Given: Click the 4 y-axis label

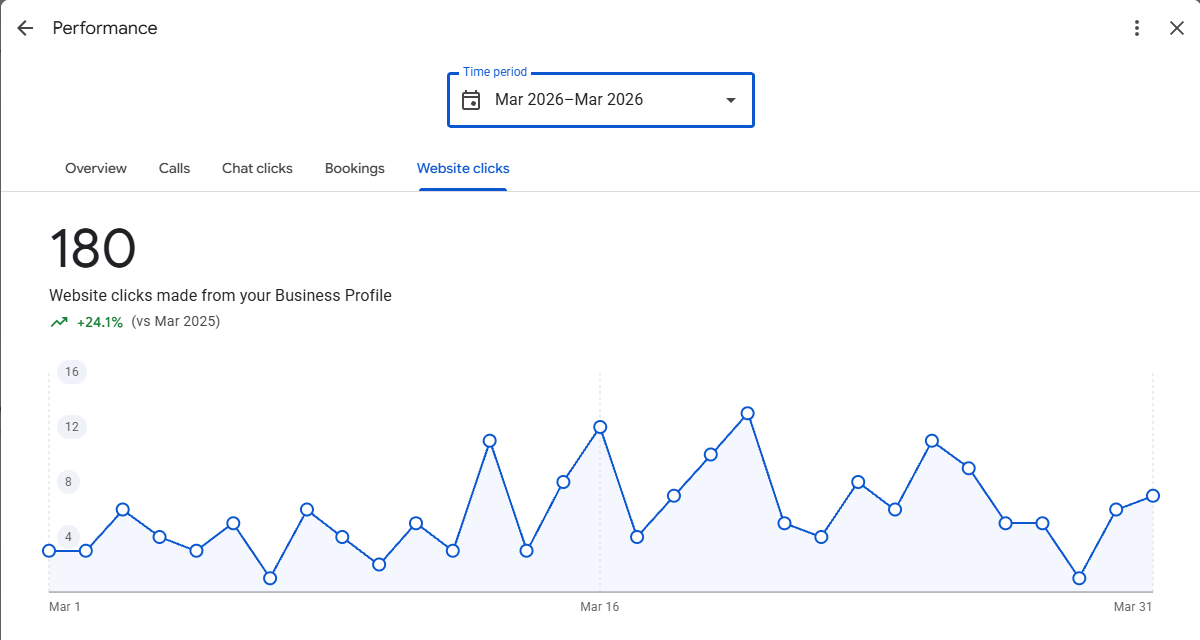Looking at the screenshot, I should pos(69,537).
